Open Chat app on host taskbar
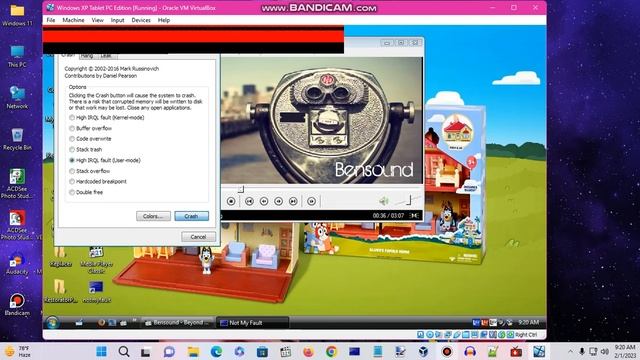This screenshot has height=360, width=640. tap(169, 351)
